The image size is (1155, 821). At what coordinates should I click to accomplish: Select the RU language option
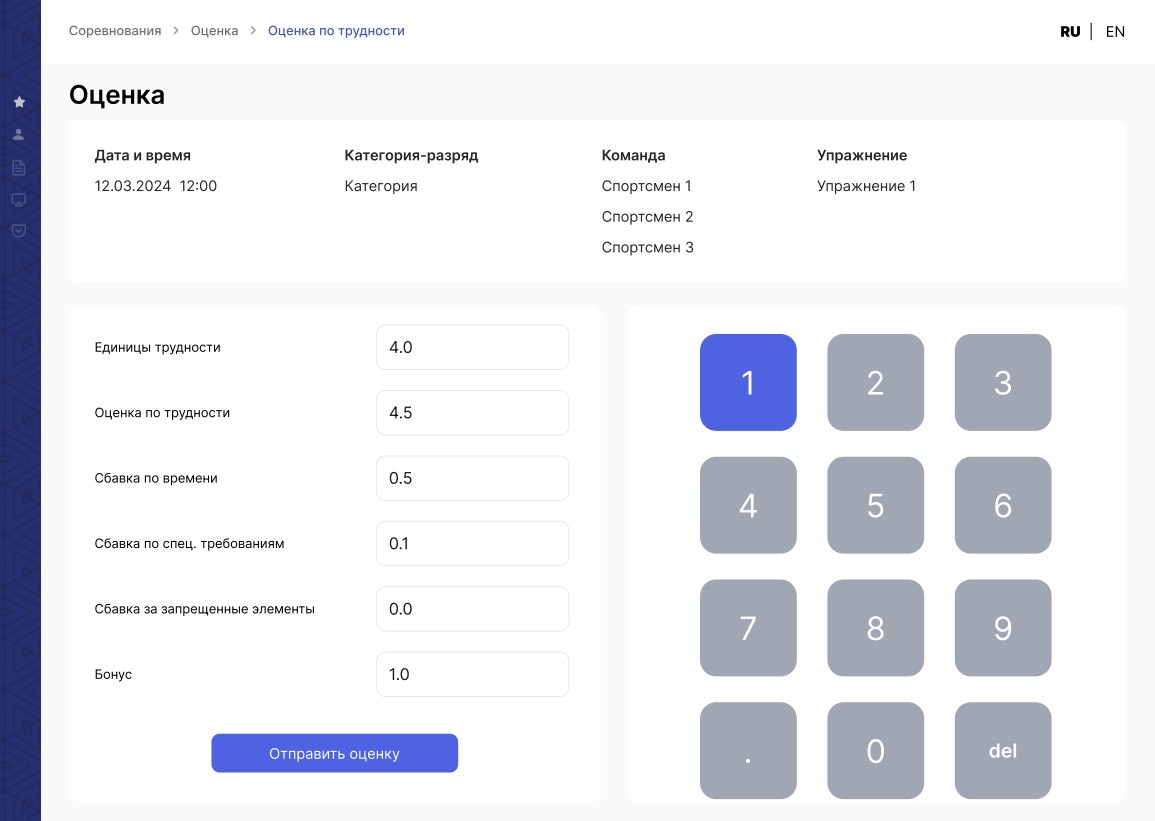point(1070,31)
